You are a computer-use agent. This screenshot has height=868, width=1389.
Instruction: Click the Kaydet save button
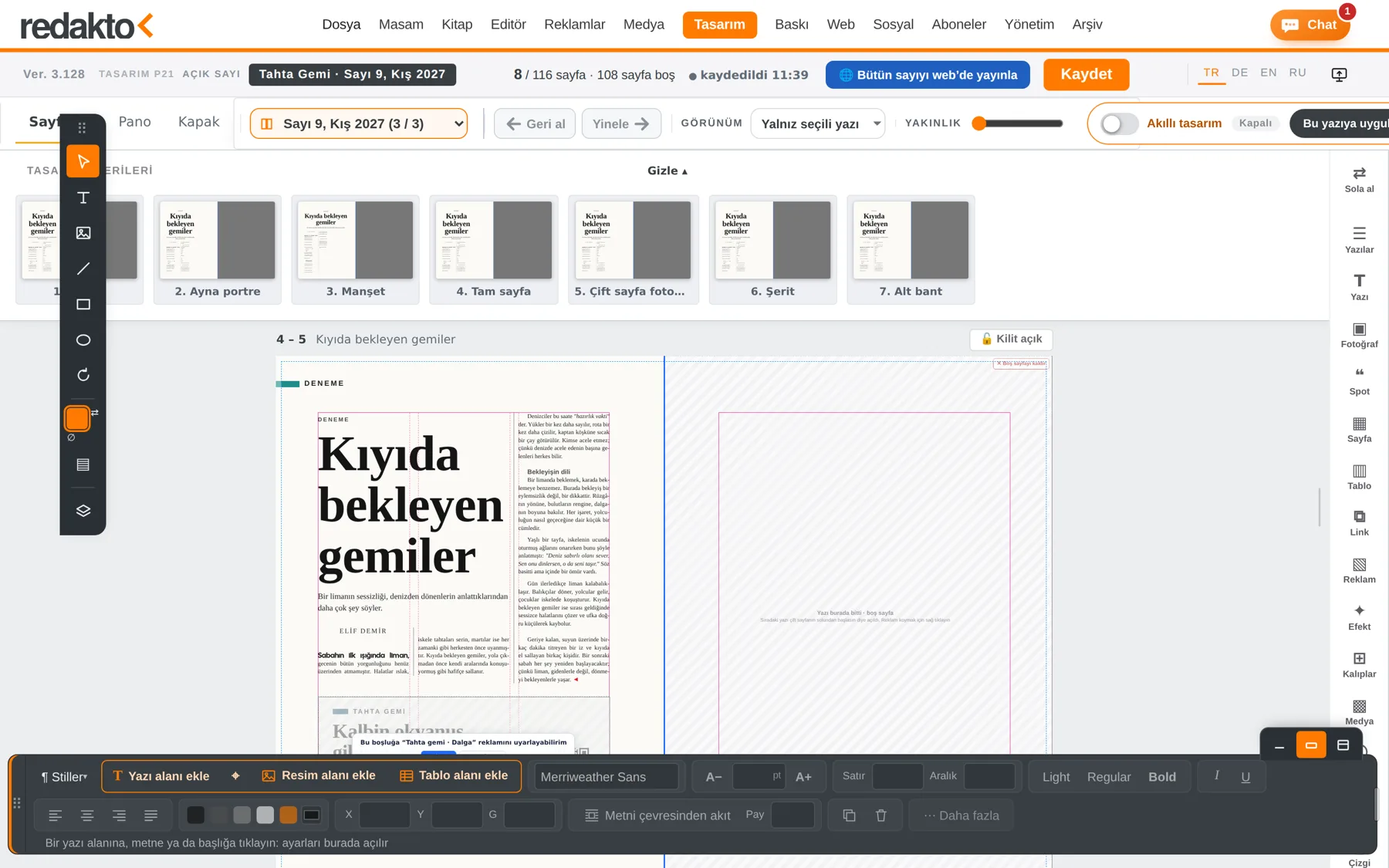pyautogui.click(x=1086, y=74)
